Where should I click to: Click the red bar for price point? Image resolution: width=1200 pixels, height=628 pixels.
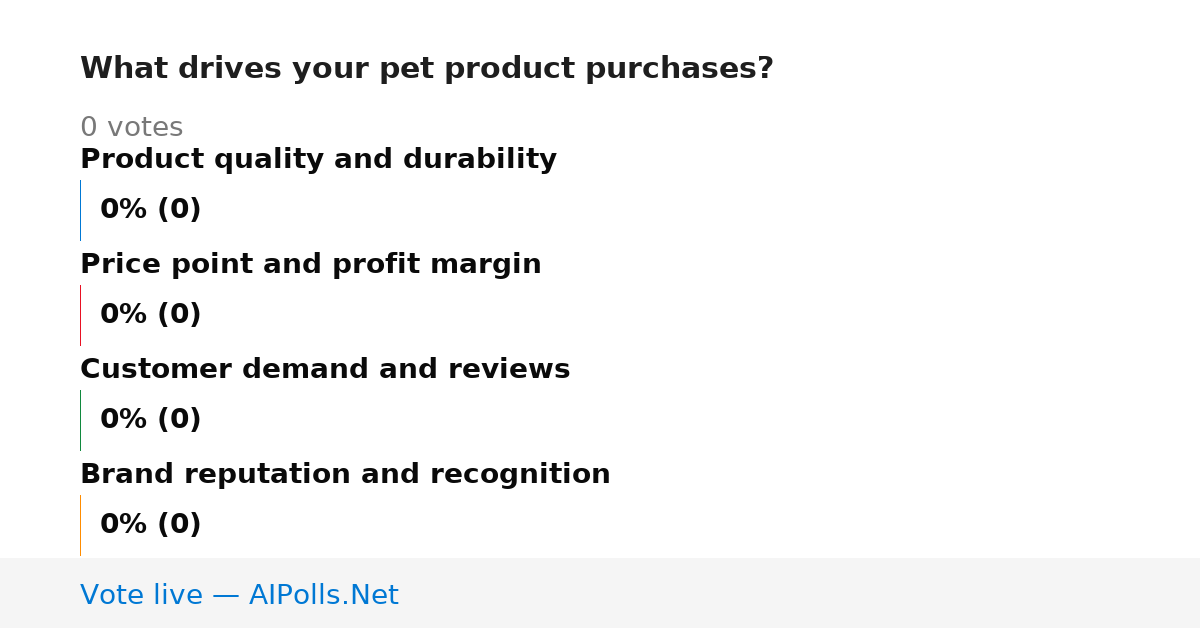(x=80, y=315)
